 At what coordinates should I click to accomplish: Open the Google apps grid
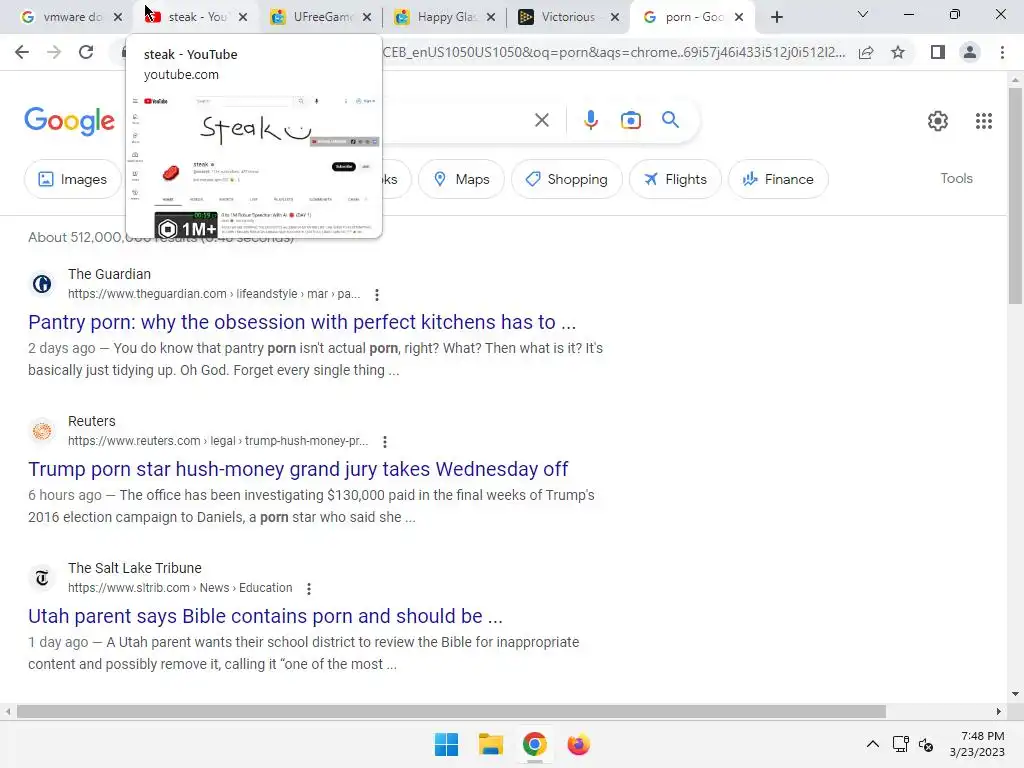[x=984, y=121]
